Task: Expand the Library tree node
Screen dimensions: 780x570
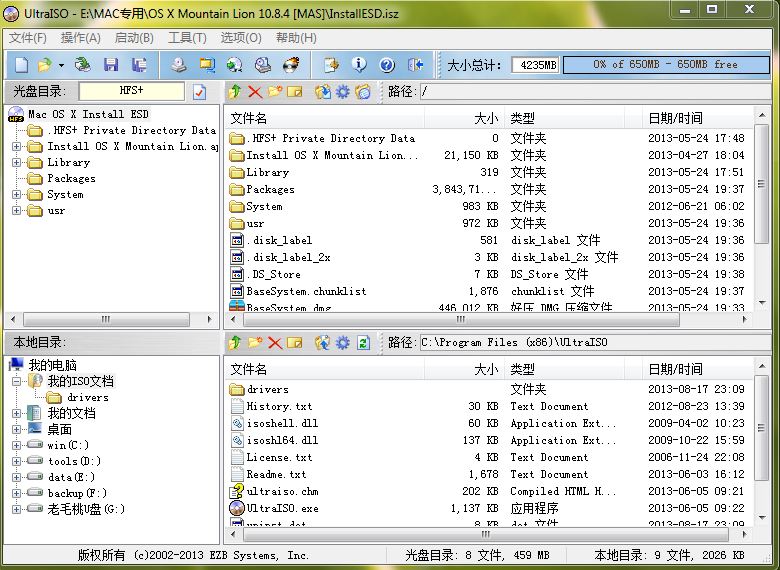Action: [x=16, y=162]
